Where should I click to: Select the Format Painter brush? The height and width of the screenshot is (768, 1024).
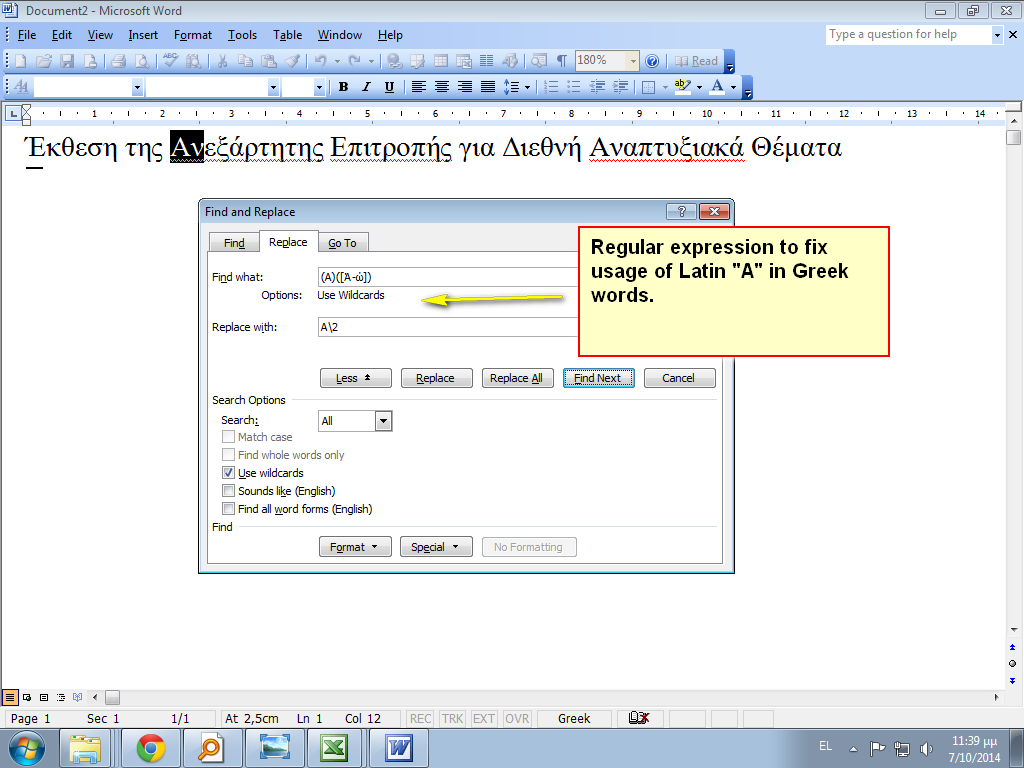pos(292,61)
